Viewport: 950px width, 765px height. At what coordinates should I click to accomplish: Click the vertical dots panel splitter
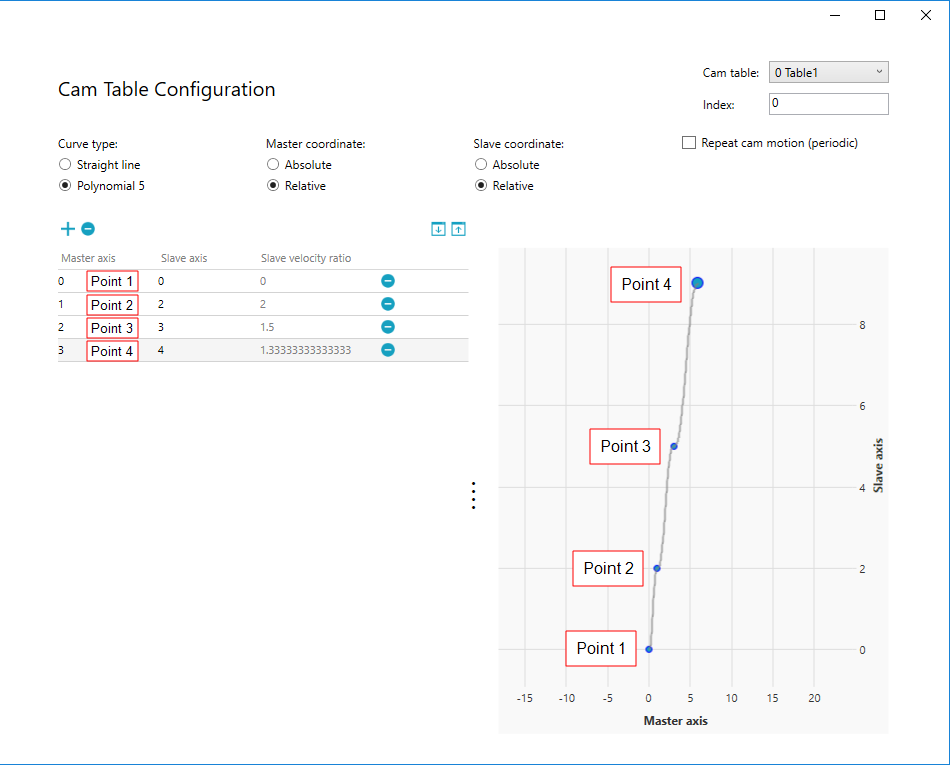pos(473,496)
